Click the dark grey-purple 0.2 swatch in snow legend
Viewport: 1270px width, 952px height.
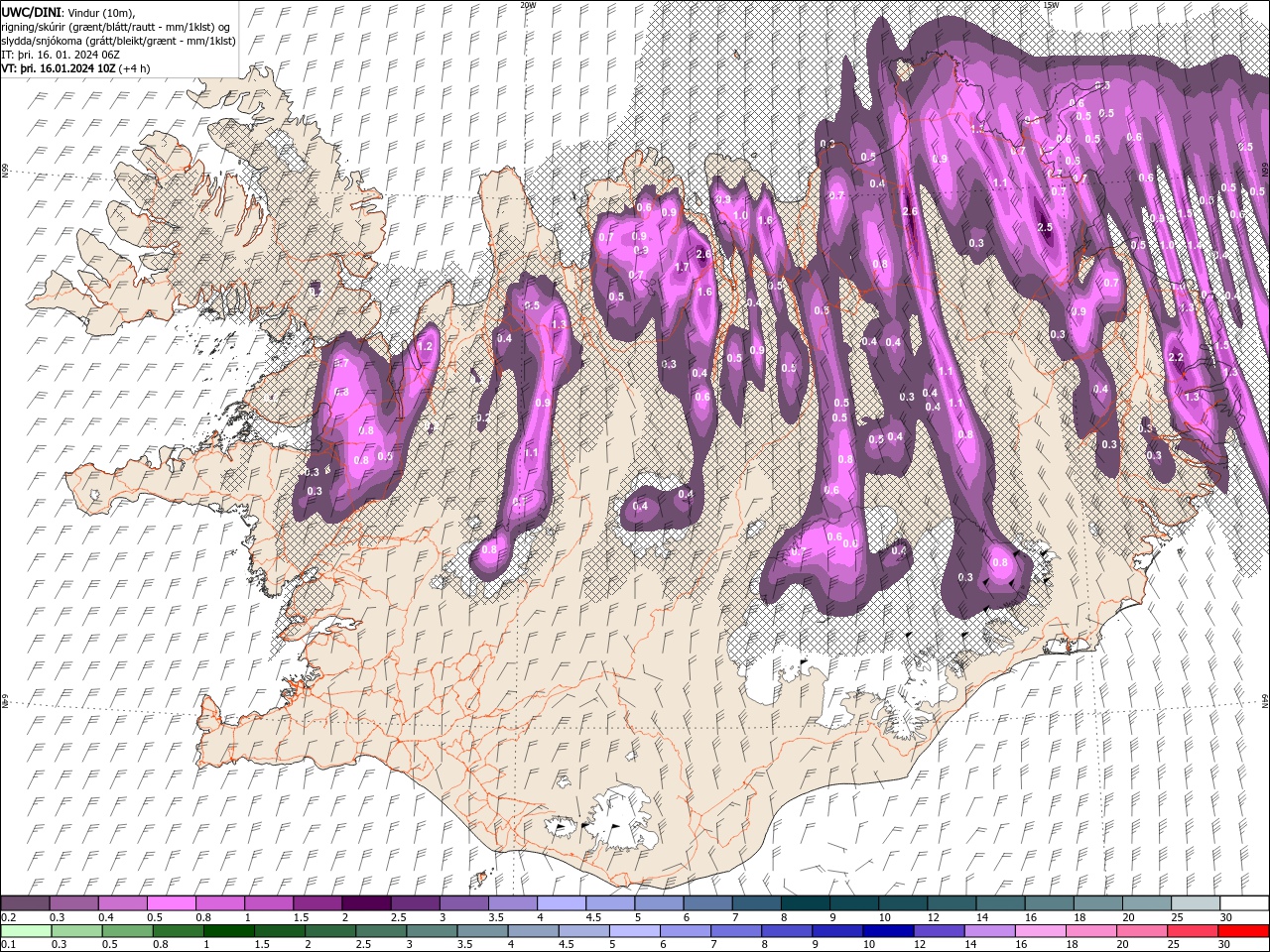pyautogui.click(x=25, y=903)
